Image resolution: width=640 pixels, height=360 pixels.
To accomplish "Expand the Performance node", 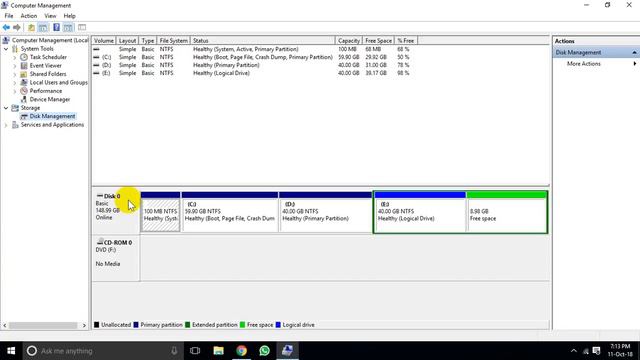I will (15, 91).
